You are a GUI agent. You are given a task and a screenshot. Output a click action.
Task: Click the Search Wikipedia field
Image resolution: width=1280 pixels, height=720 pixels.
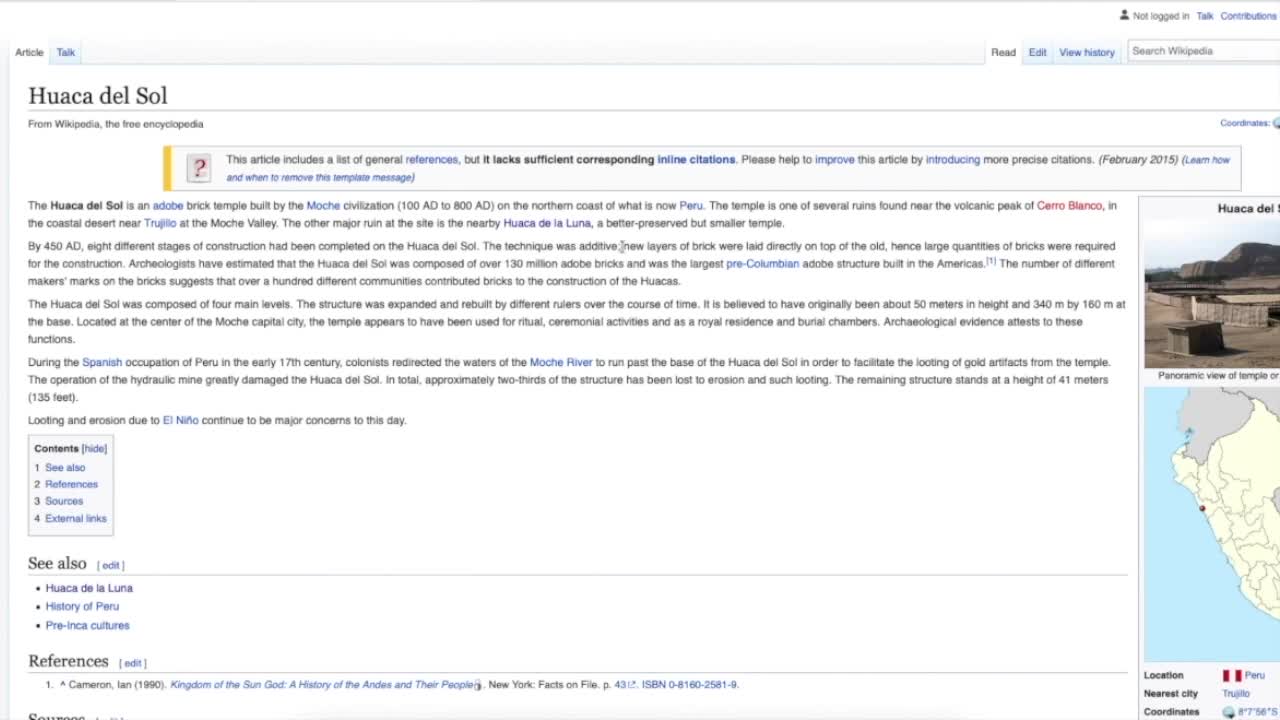tap(1204, 51)
